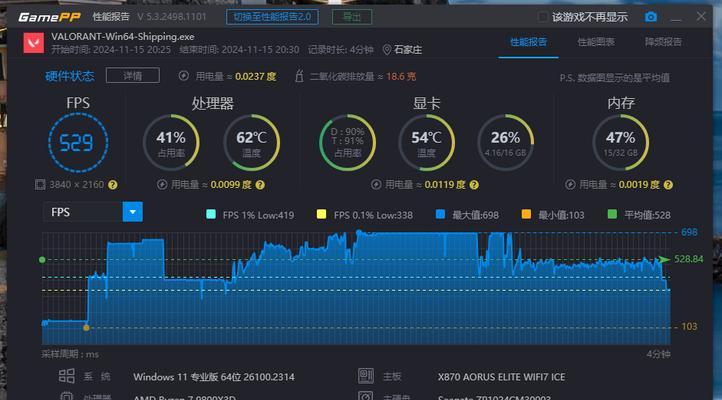The width and height of the screenshot is (722, 400).
Task: Click the X870 AORUS ELITE WIFI7 ICE text
Action: tap(501, 377)
